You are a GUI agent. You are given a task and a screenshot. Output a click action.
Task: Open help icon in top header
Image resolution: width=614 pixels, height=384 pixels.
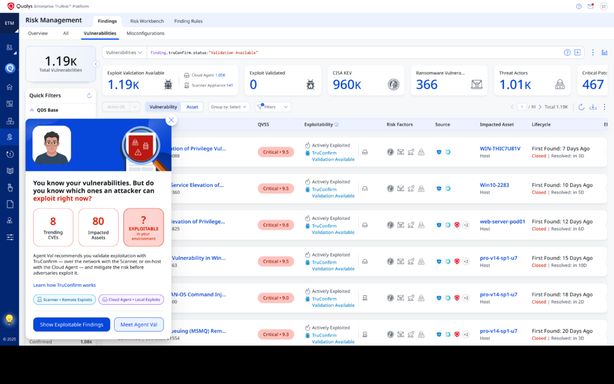[x=579, y=6]
